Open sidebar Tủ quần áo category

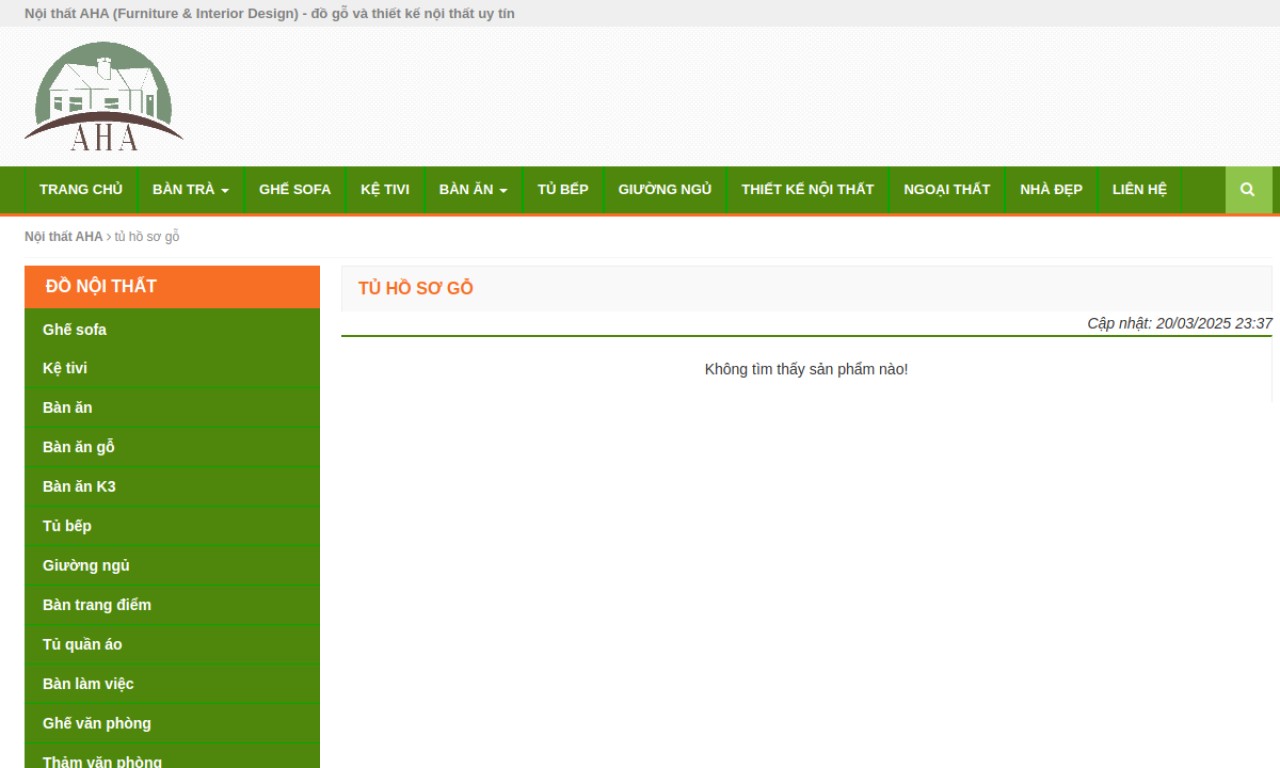pyautogui.click(x=172, y=644)
